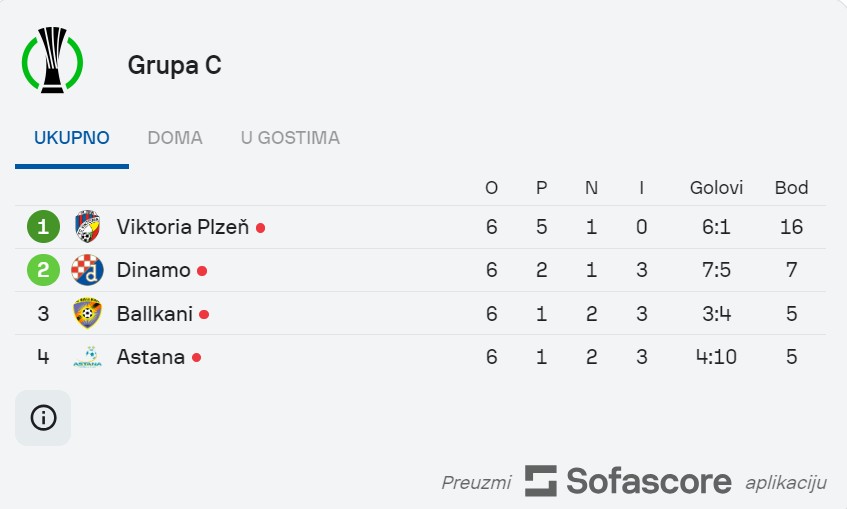847x509 pixels.
Task: Click the Sofascore logo icon
Action: [541, 481]
